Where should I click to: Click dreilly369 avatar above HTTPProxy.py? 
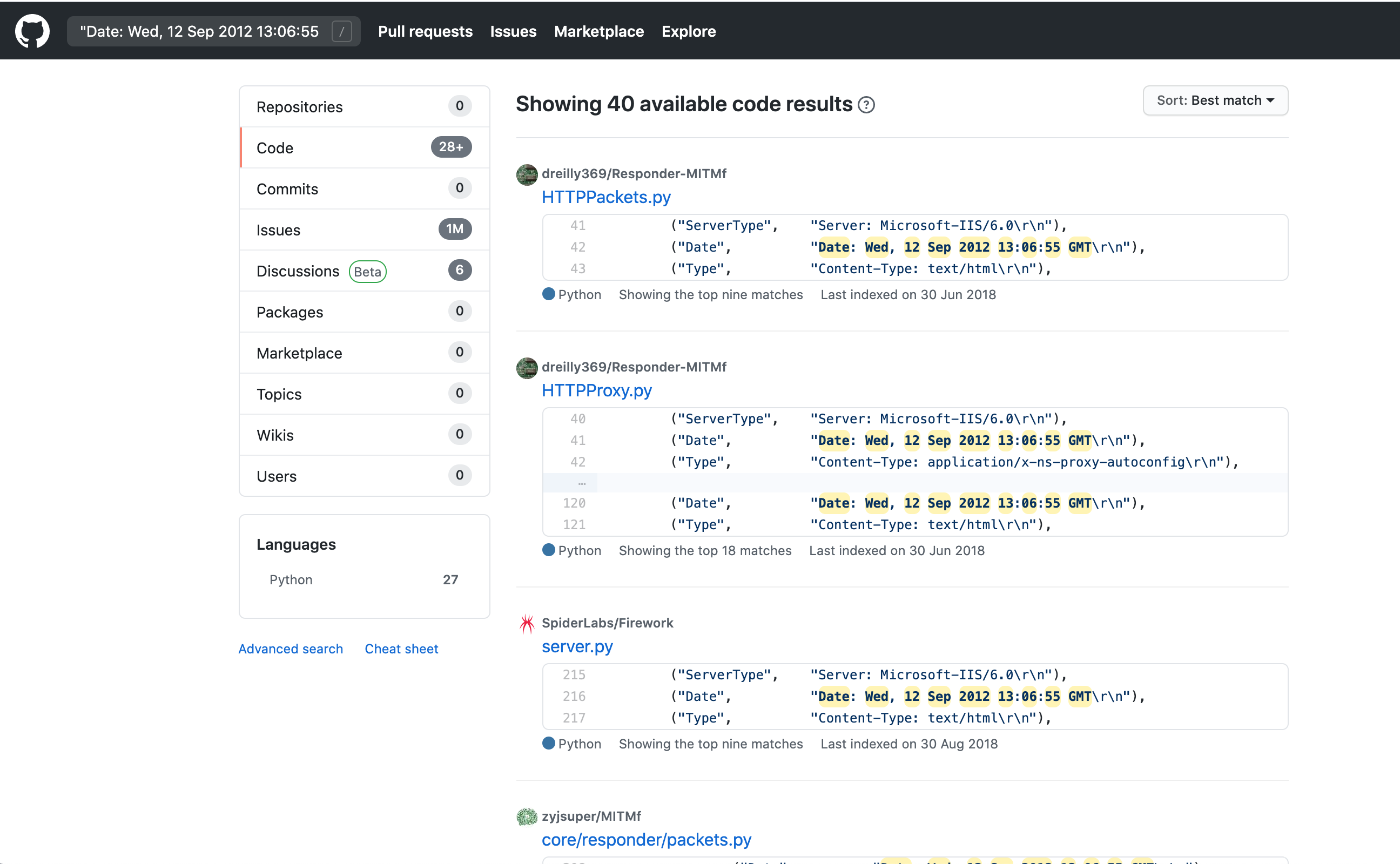[x=526, y=367]
